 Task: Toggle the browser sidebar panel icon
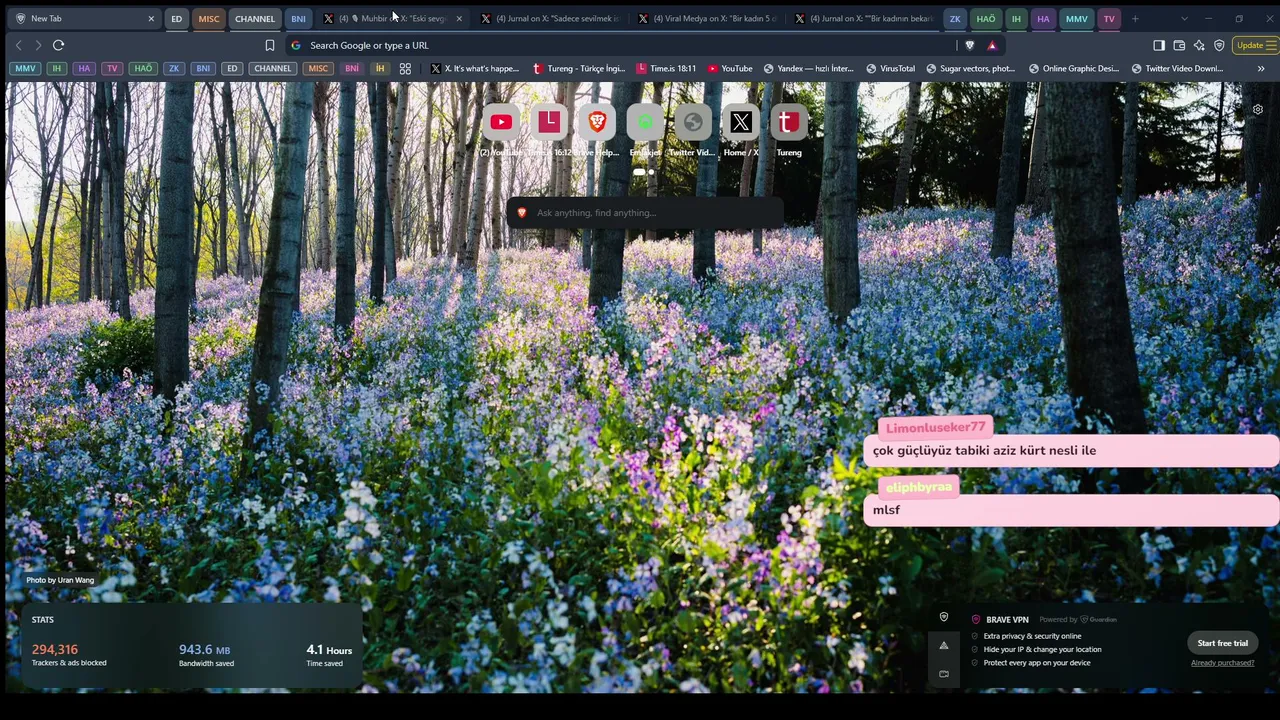(x=1159, y=45)
